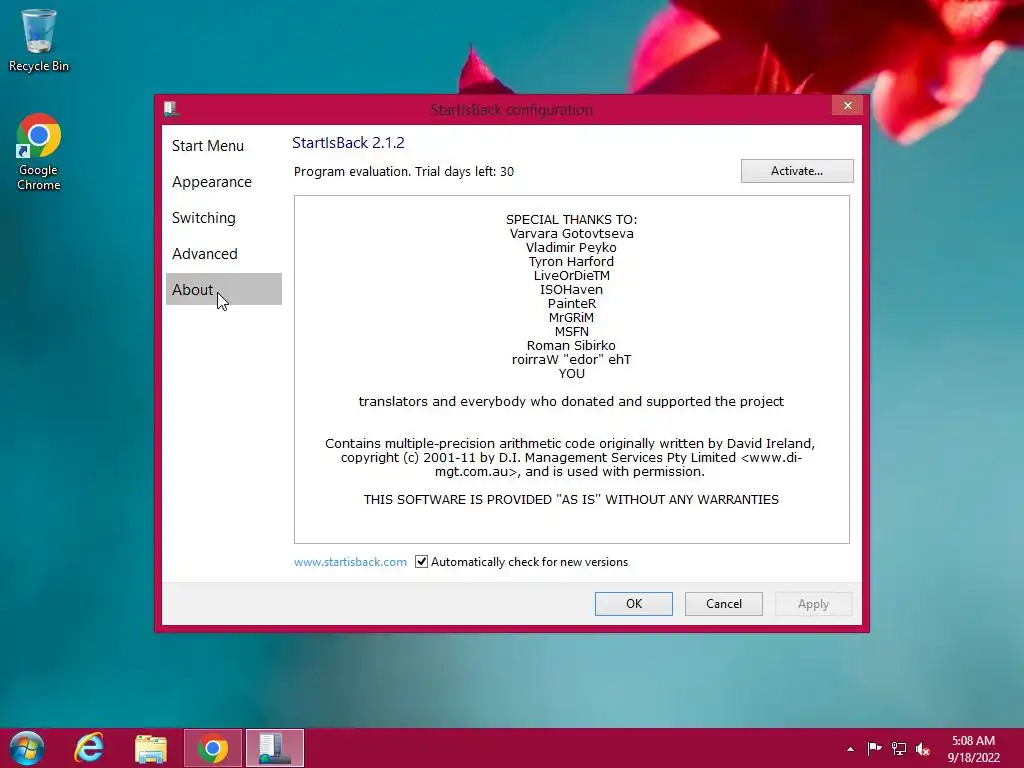
Task: Click the network tray icon
Action: [899, 749]
